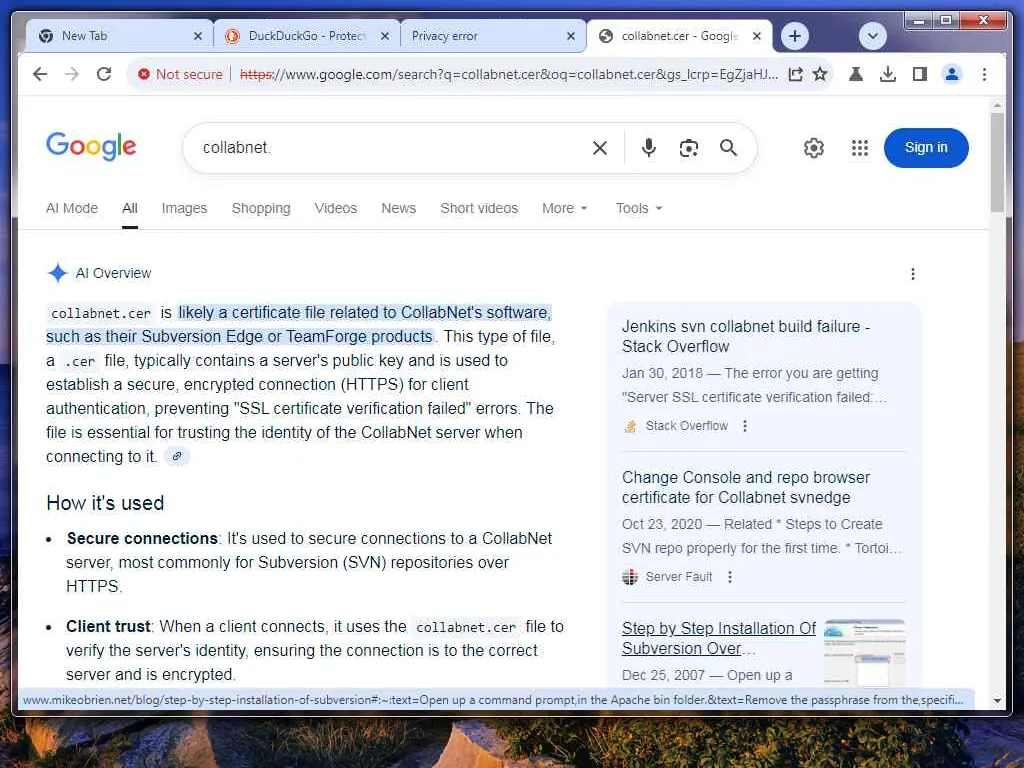The width and height of the screenshot is (1024, 768).
Task: Select the Shopping search tab
Action: tap(261, 208)
